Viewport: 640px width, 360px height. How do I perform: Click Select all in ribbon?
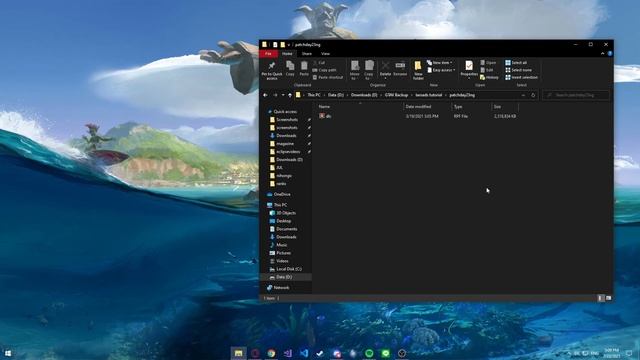pos(516,62)
